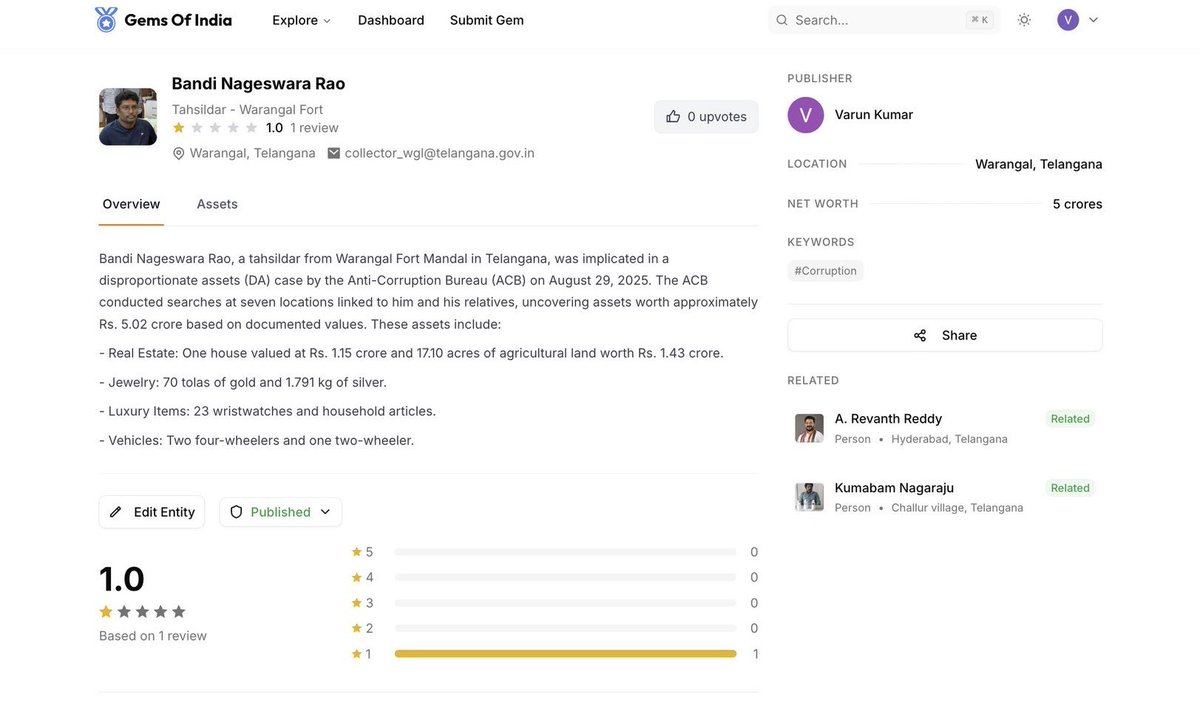Viewport: 1200px width, 714px height.
Task: Click the 3-star rating bar row
Action: pyautogui.click(x=554, y=603)
